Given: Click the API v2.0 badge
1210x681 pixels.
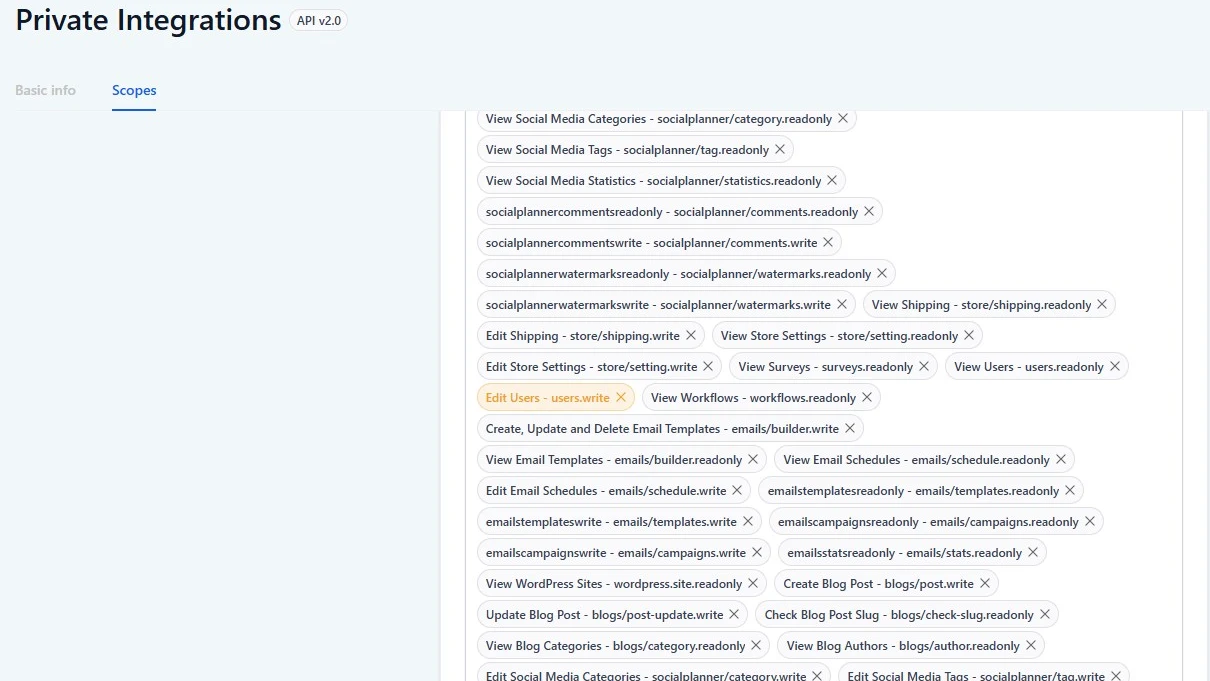Looking at the screenshot, I should (319, 20).
